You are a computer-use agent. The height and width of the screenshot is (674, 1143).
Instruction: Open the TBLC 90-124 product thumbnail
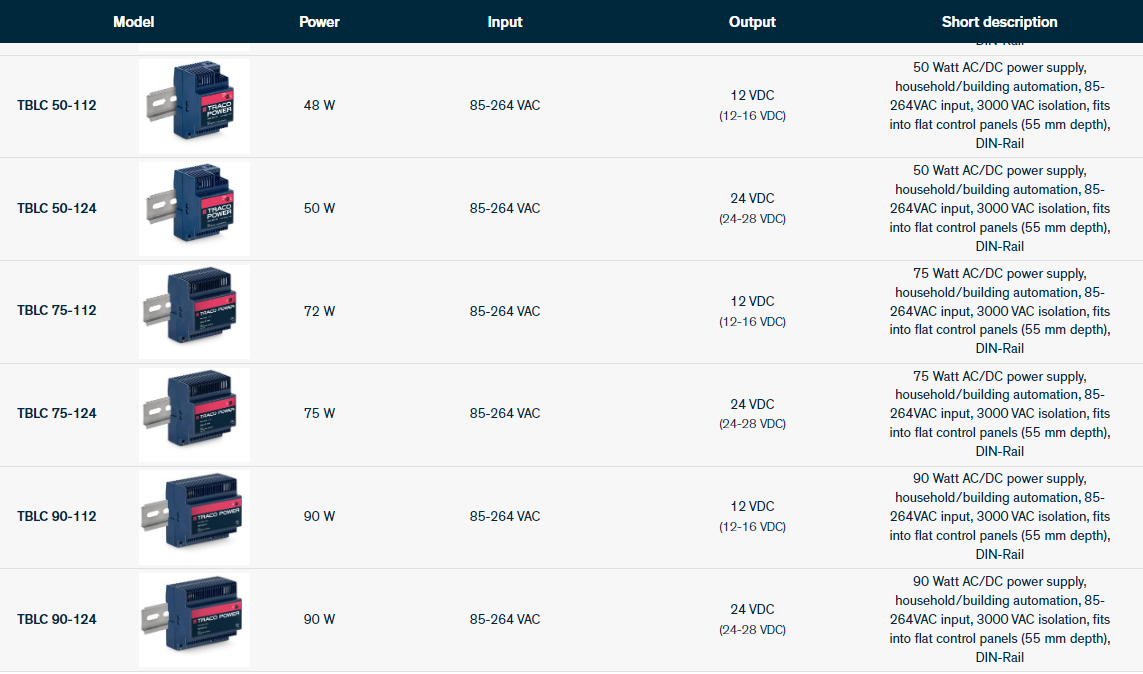click(x=194, y=620)
